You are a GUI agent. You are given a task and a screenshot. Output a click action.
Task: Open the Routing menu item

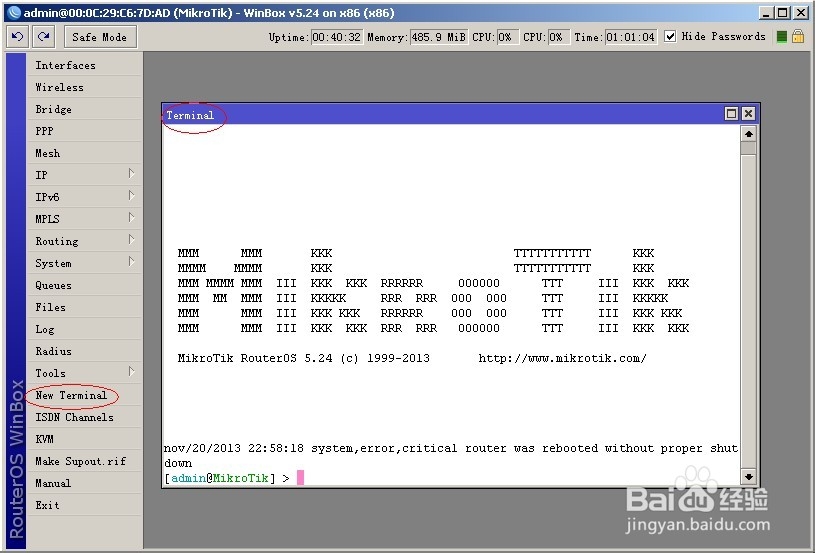pos(84,241)
